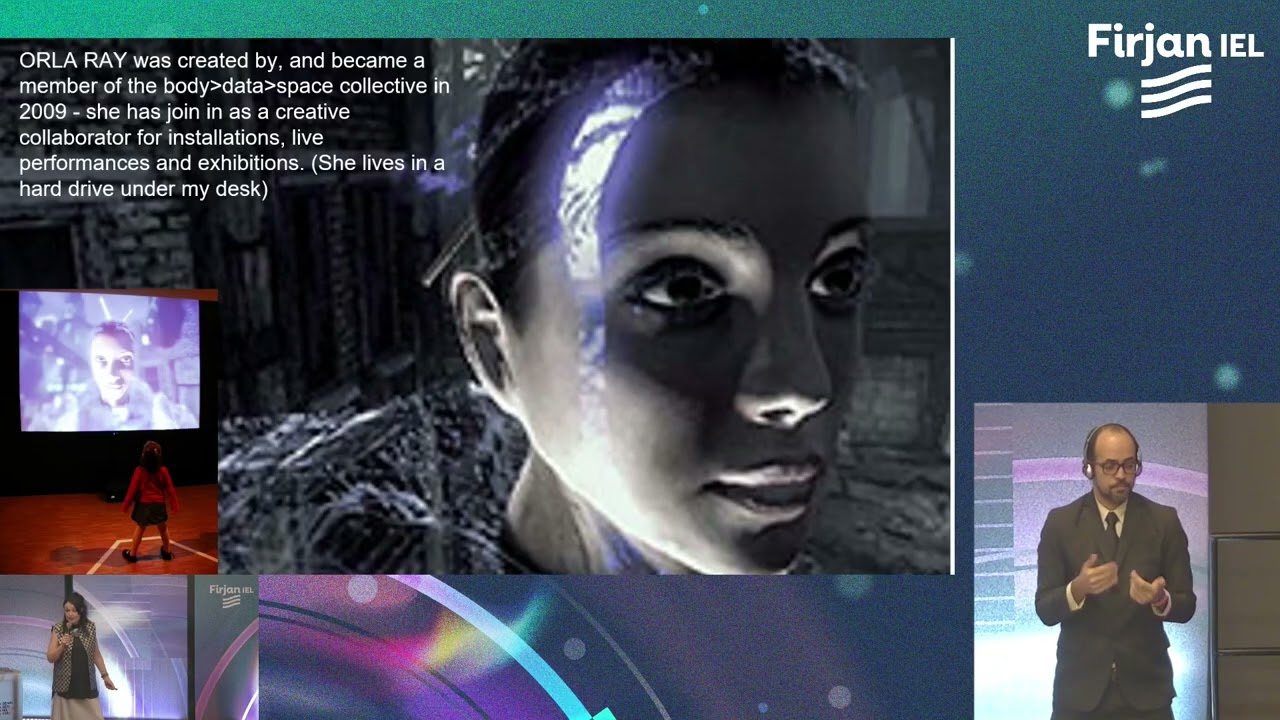Screen dimensions: 1280x720
Task: Click the text 'ORLA RAY was created by'
Action: click(148, 61)
